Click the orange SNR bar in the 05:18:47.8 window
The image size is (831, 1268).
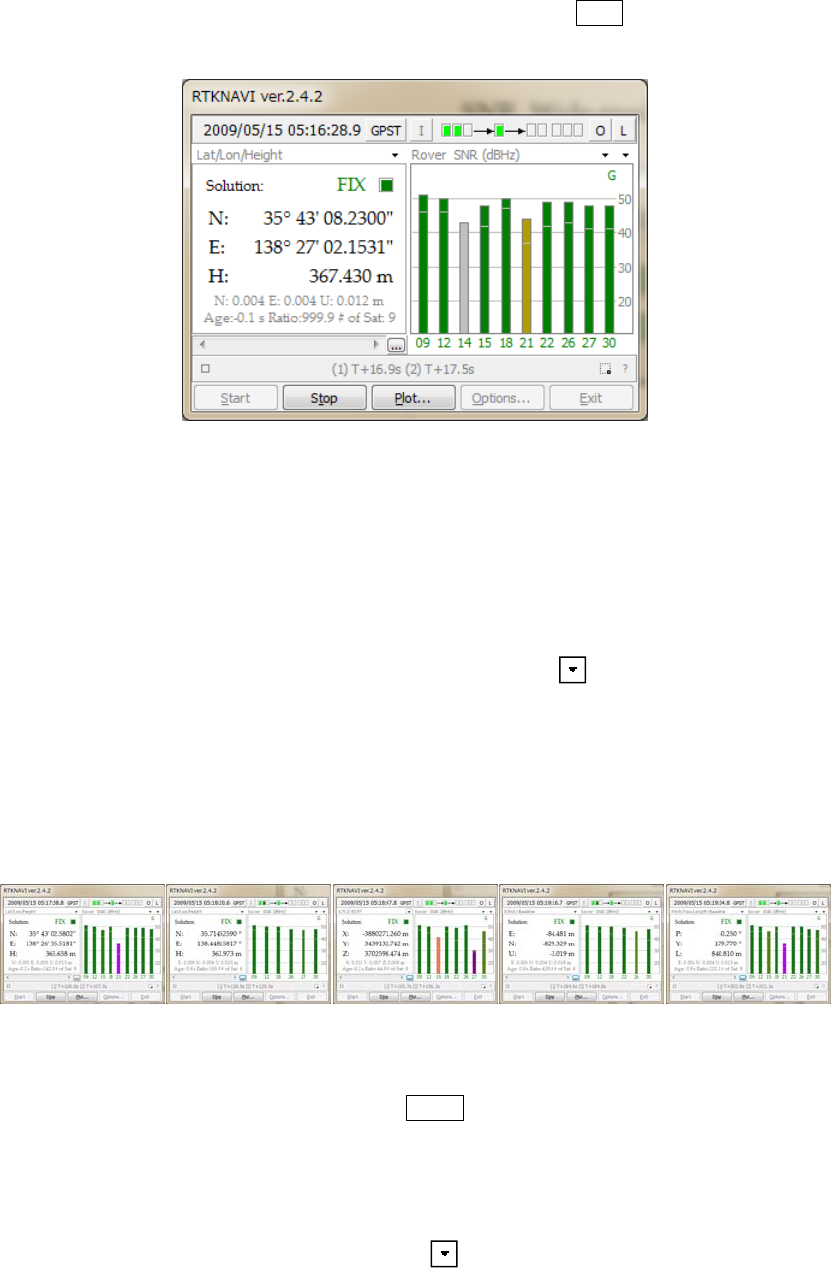click(438, 955)
